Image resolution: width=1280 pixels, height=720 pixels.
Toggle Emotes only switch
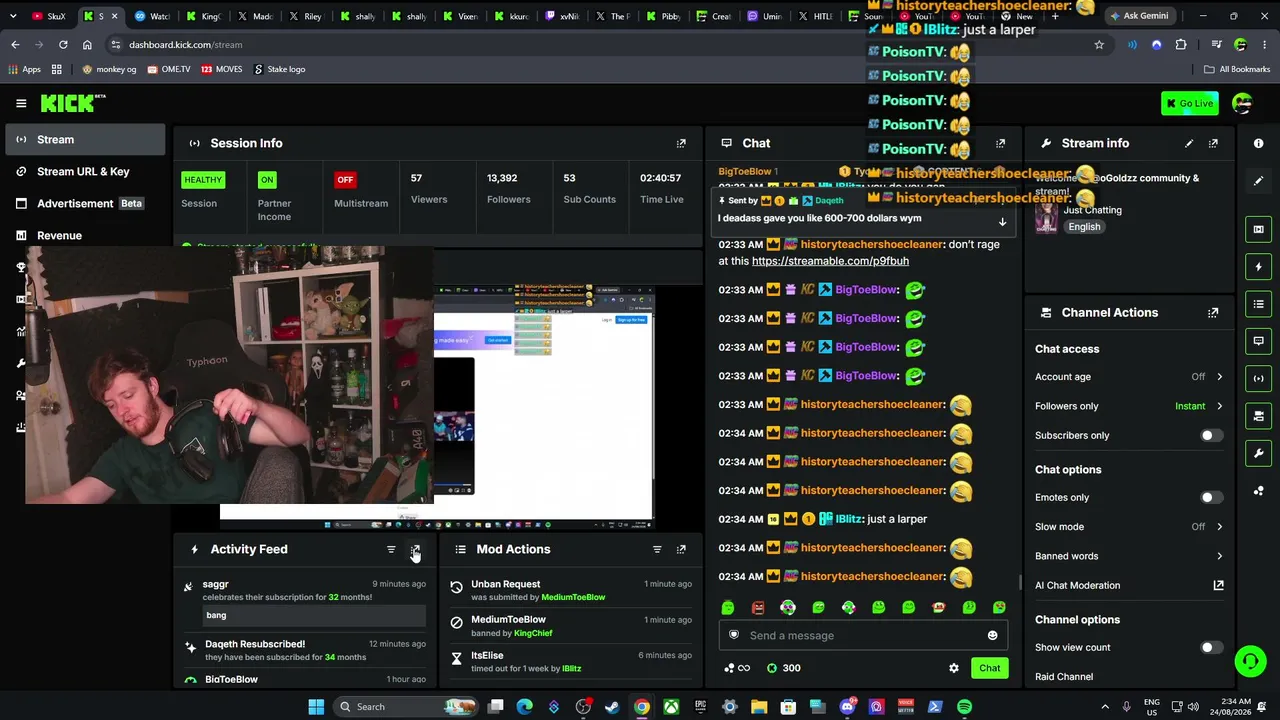(x=1210, y=497)
